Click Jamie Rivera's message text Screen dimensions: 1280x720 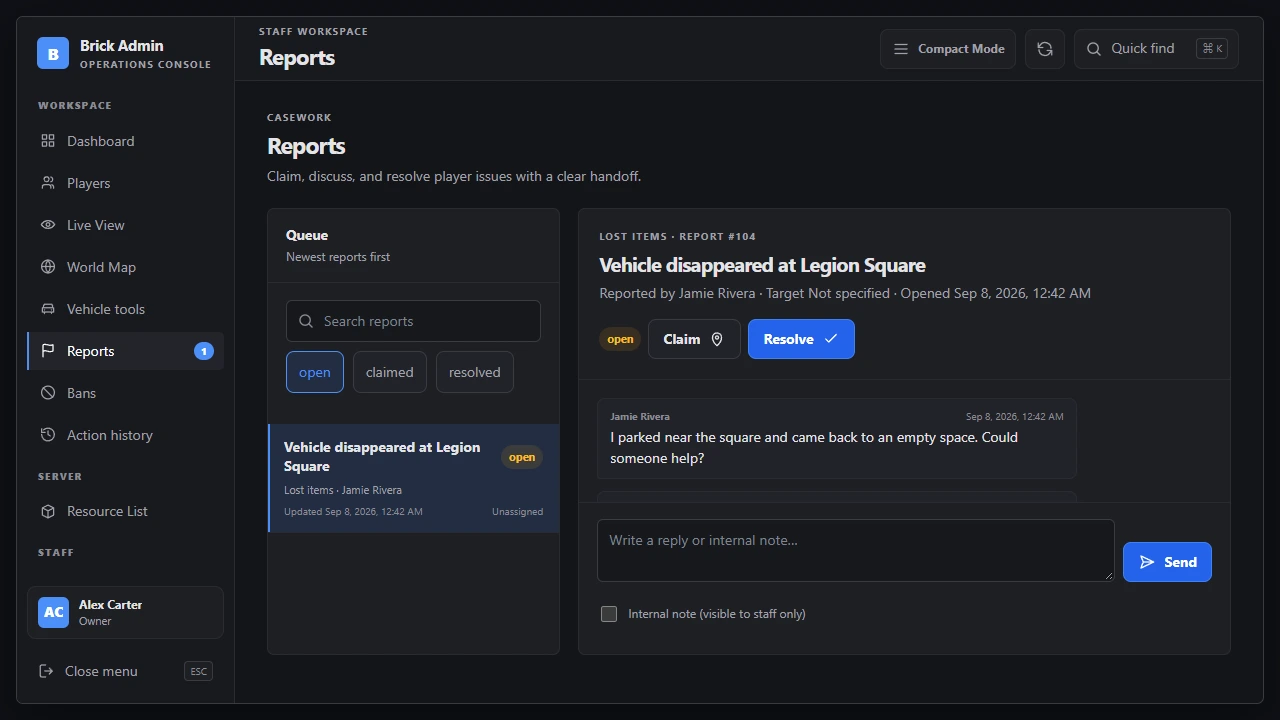tap(814, 448)
